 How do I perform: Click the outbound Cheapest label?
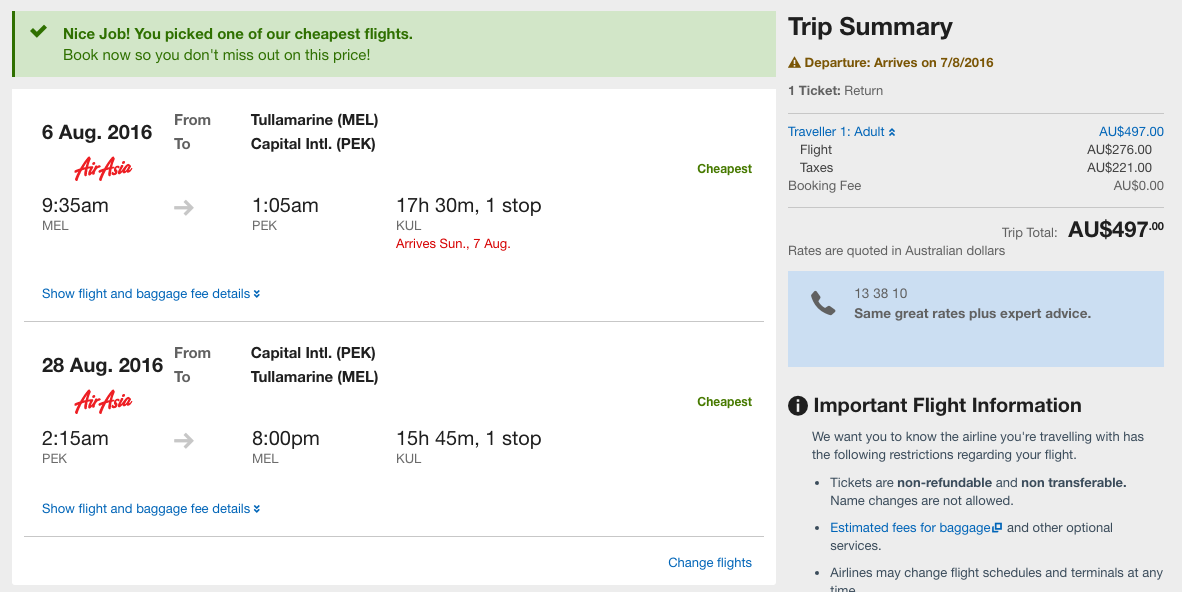[724, 169]
